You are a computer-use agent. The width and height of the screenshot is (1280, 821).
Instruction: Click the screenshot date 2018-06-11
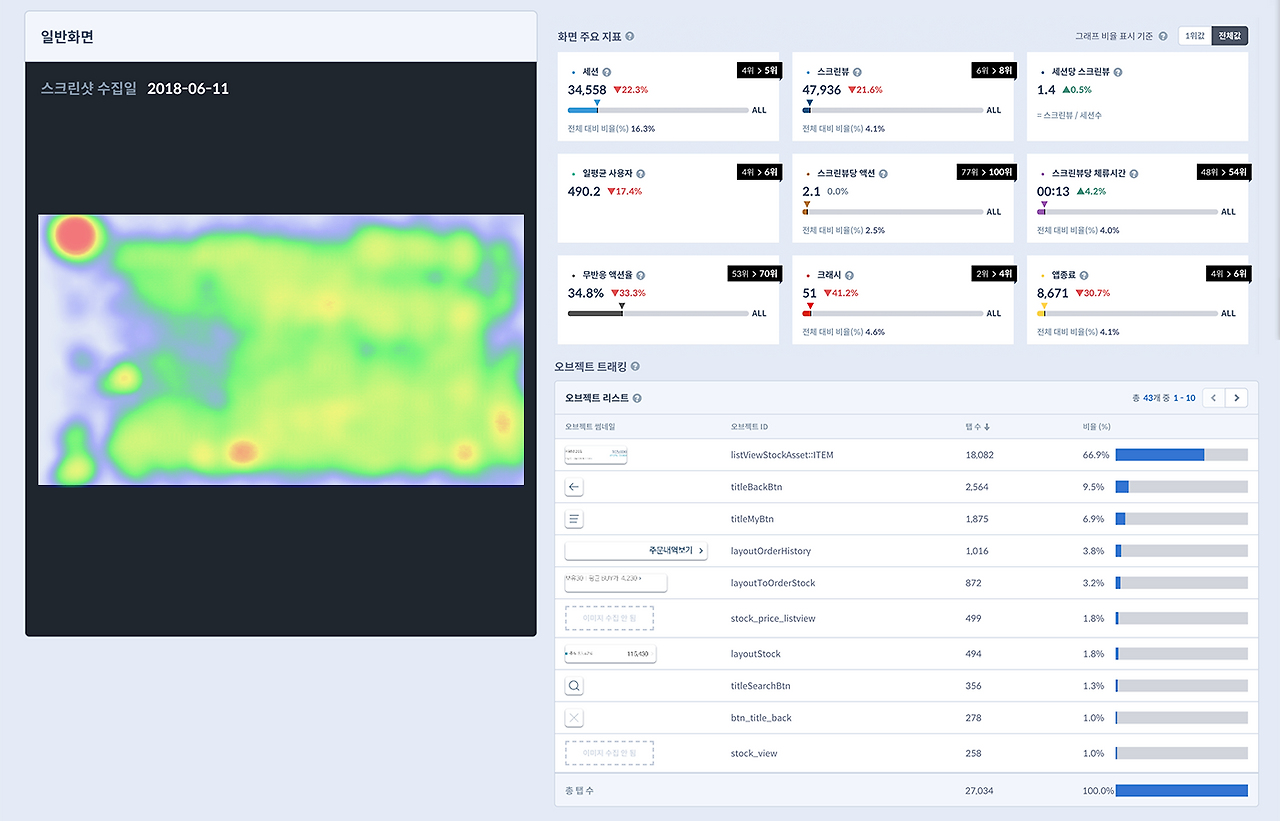tap(188, 89)
